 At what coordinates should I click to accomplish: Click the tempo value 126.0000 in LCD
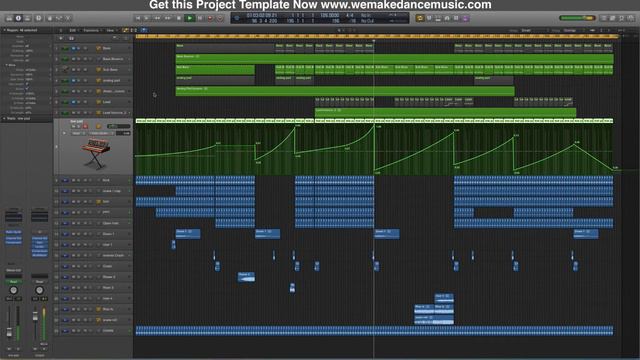click(x=329, y=16)
